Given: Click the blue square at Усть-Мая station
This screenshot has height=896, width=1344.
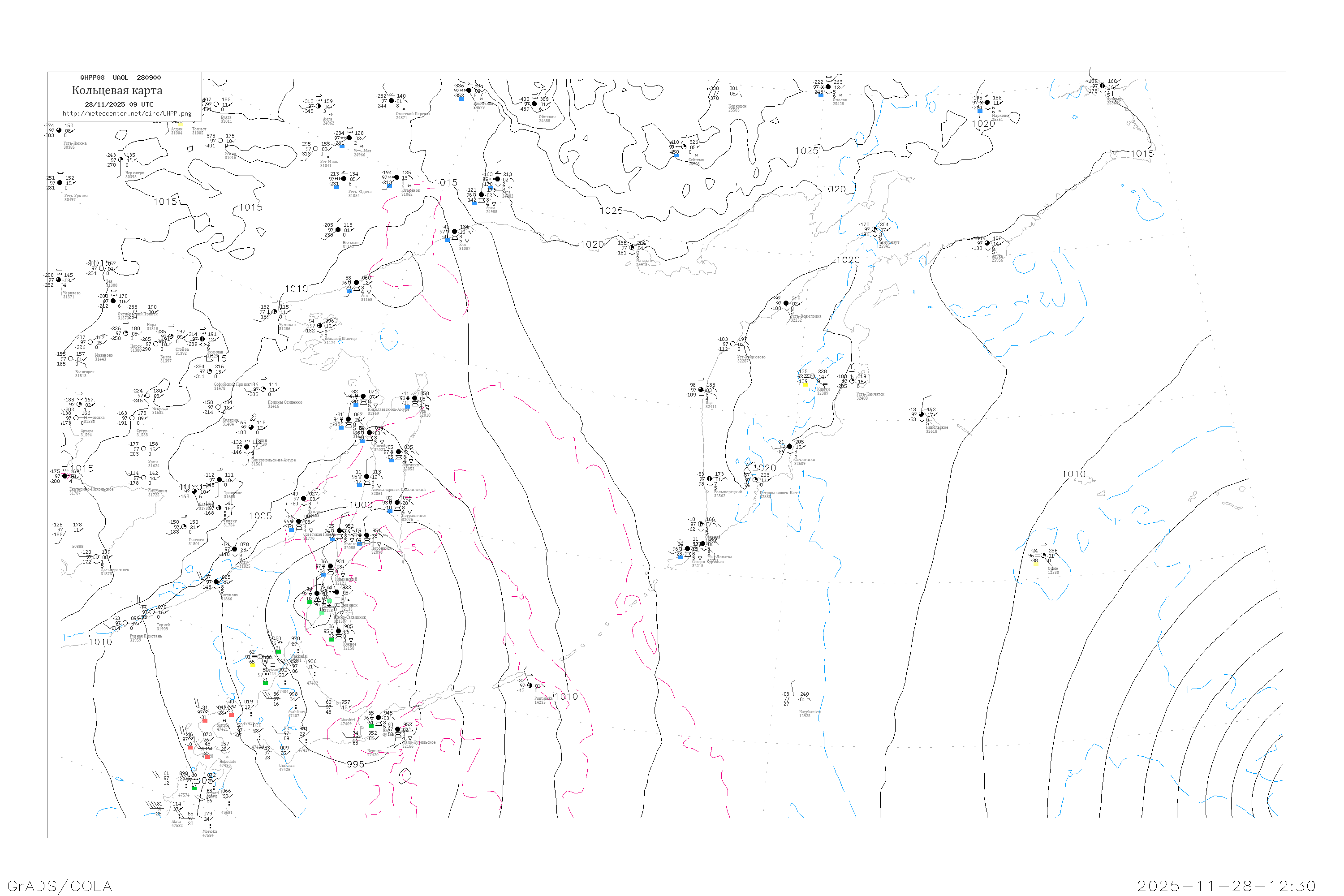Looking at the screenshot, I should (342, 146).
